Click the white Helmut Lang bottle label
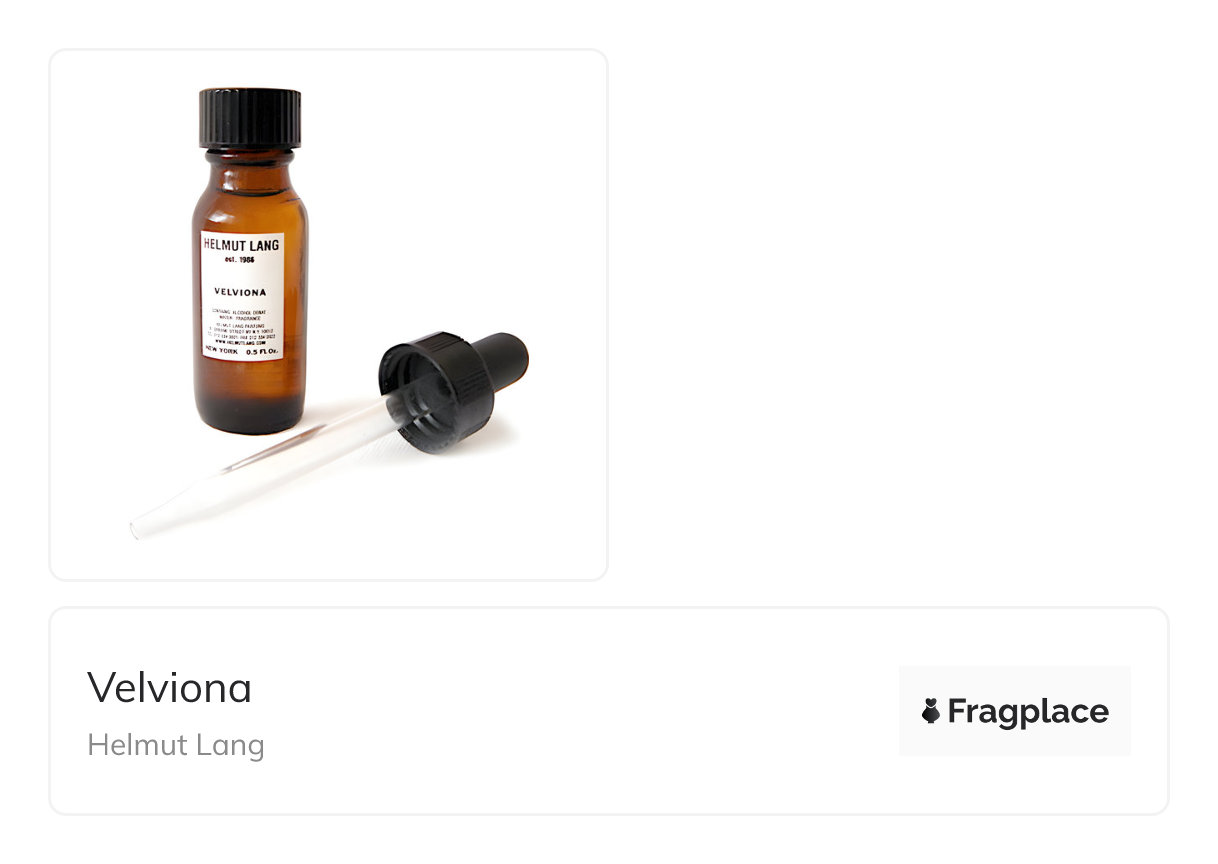 click(242, 295)
